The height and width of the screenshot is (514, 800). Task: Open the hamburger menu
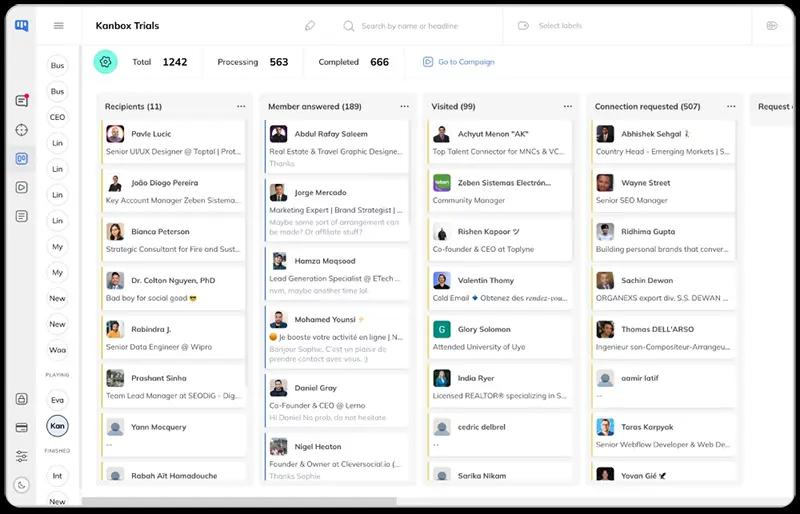(x=59, y=26)
